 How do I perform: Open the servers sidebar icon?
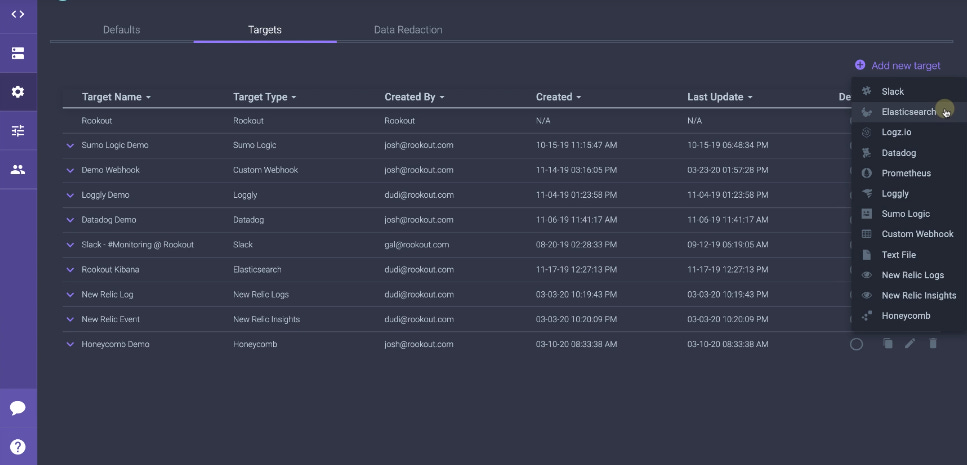click(18, 54)
